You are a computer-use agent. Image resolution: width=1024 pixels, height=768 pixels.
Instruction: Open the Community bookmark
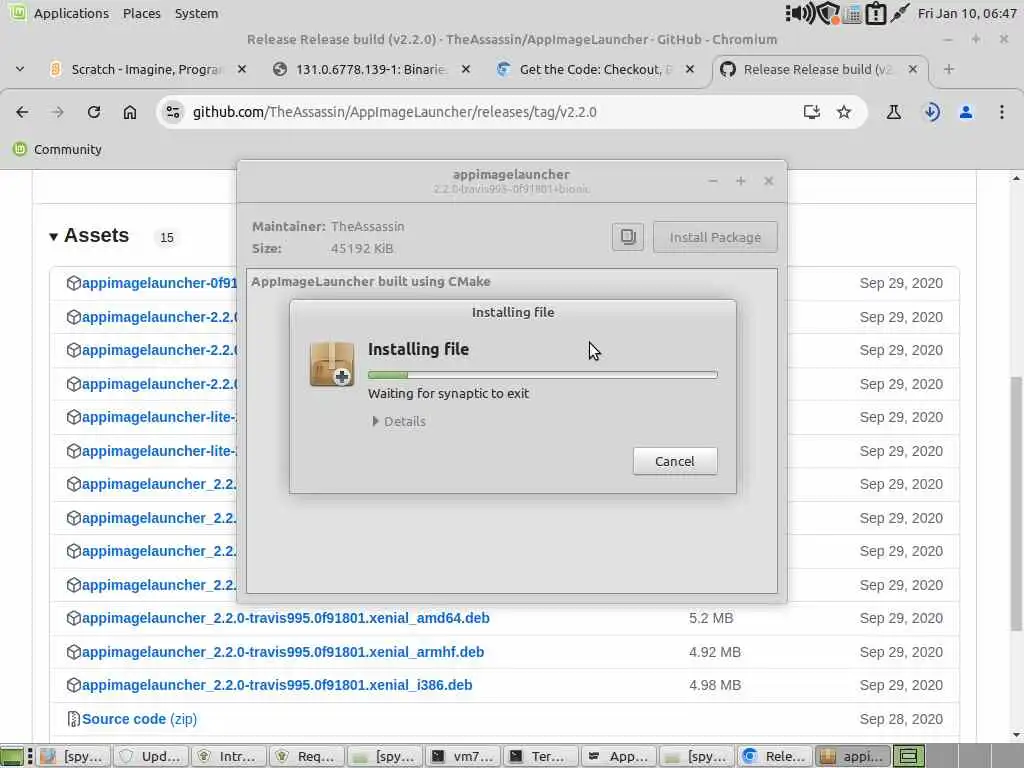point(57,150)
